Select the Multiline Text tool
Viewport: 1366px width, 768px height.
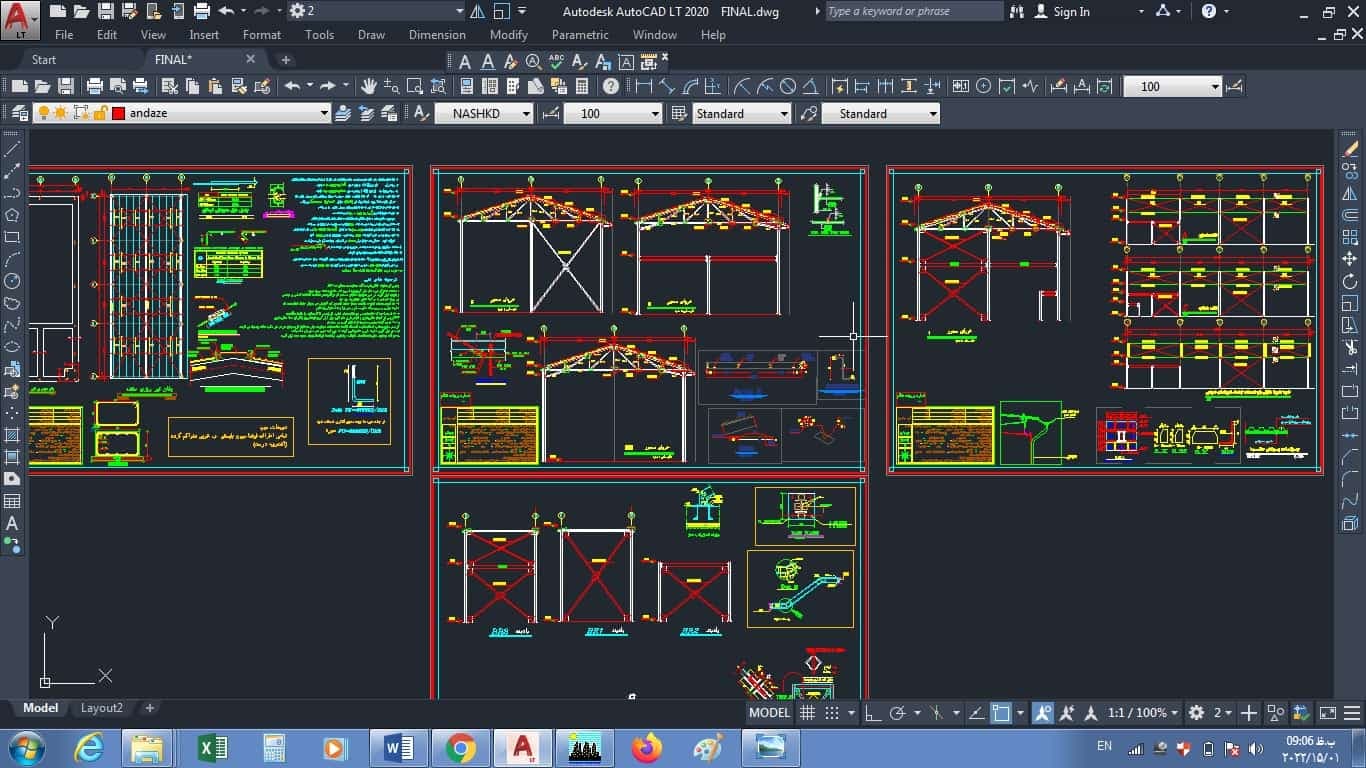pos(12,523)
